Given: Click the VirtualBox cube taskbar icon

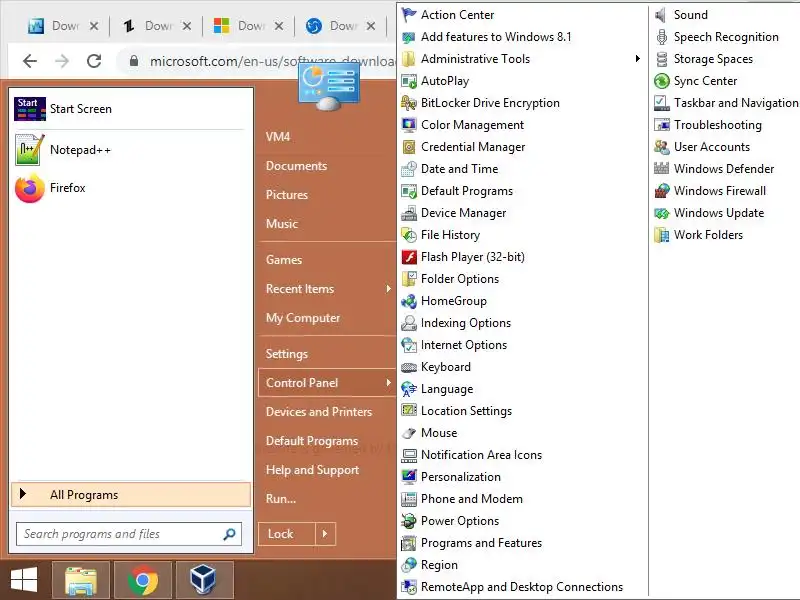Looking at the screenshot, I should [204, 580].
